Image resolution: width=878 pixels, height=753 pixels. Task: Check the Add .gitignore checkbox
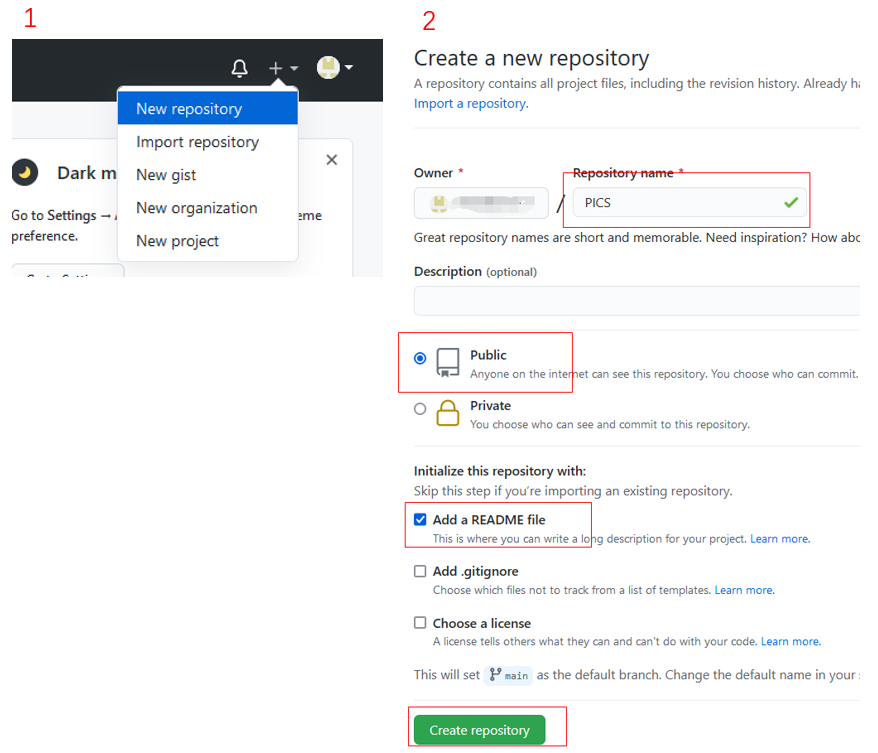click(420, 571)
